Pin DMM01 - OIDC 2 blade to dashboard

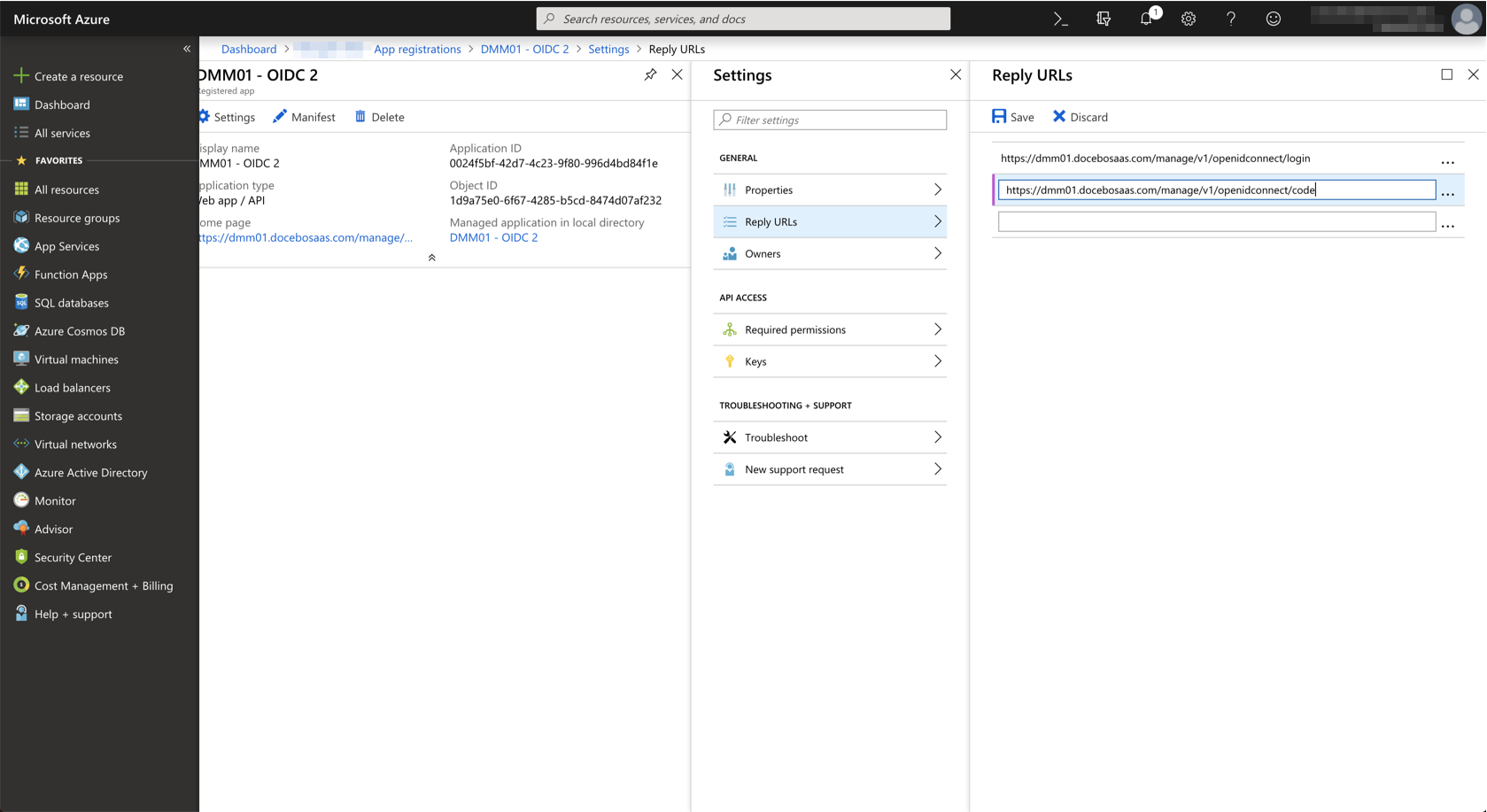tap(650, 74)
